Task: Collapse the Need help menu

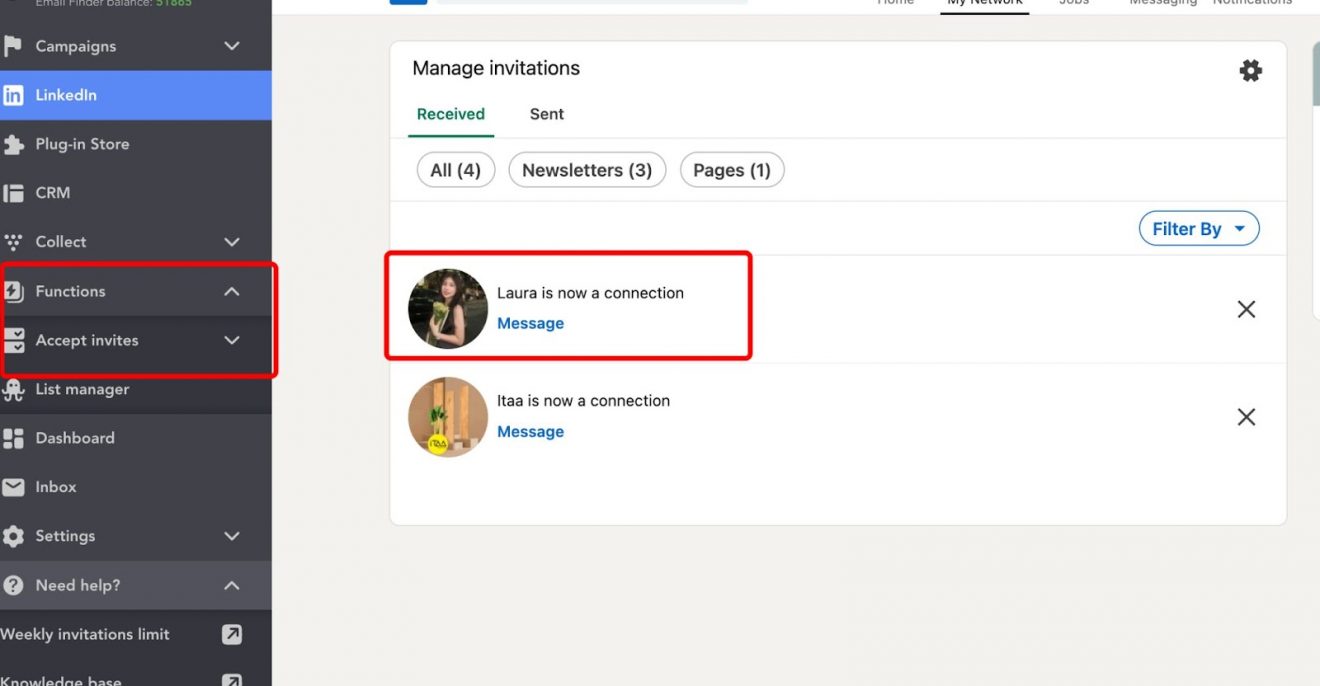Action: click(x=231, y=585)
